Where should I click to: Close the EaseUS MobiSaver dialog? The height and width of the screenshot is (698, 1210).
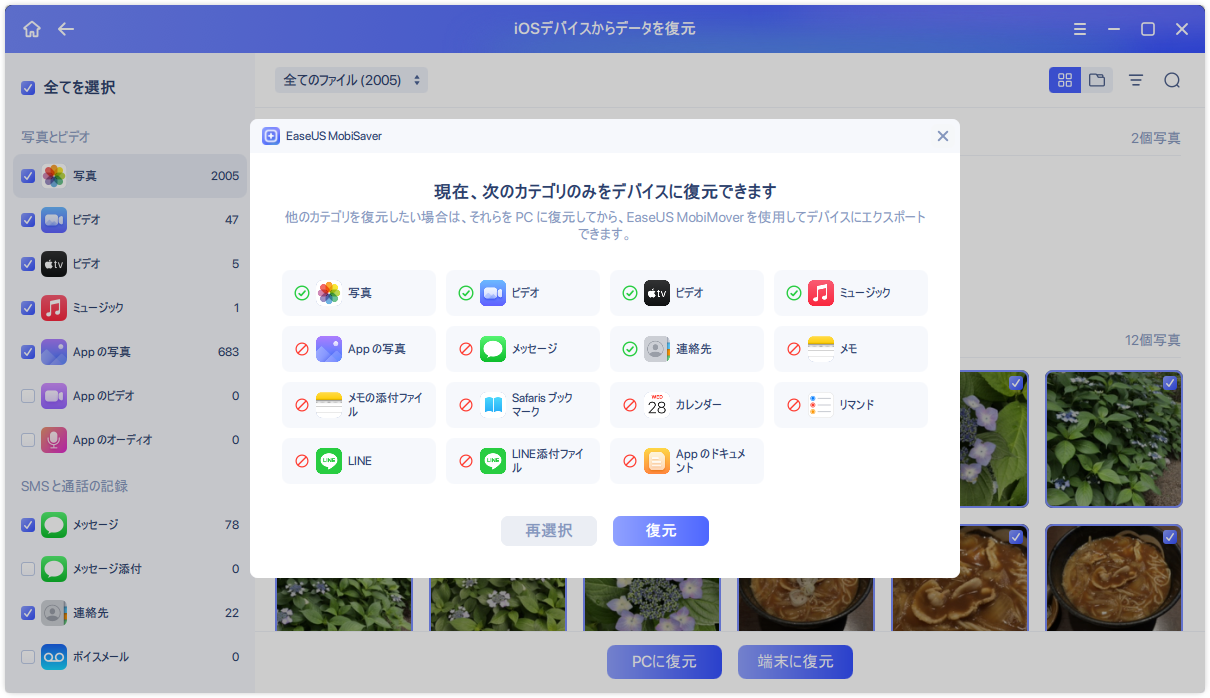pos(942,136)
